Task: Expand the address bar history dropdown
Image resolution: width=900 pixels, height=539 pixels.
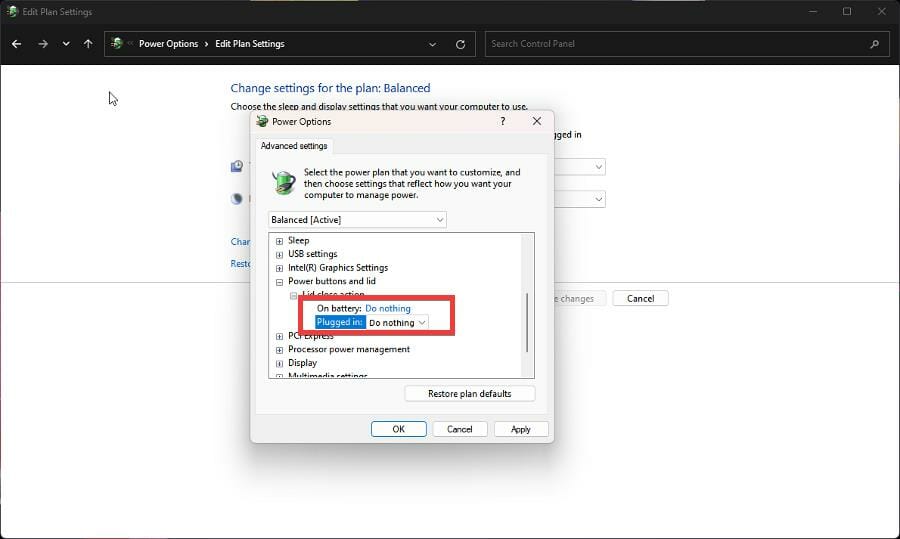Action: pos(432,44)
